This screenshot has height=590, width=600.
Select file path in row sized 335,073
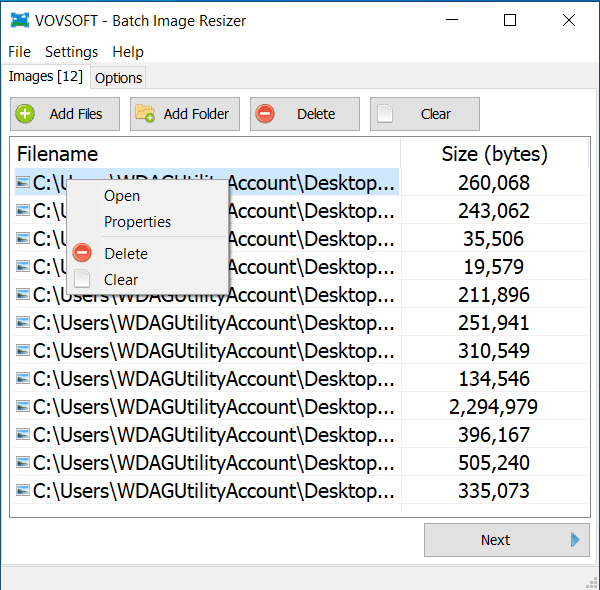click(x=214, y=491)
